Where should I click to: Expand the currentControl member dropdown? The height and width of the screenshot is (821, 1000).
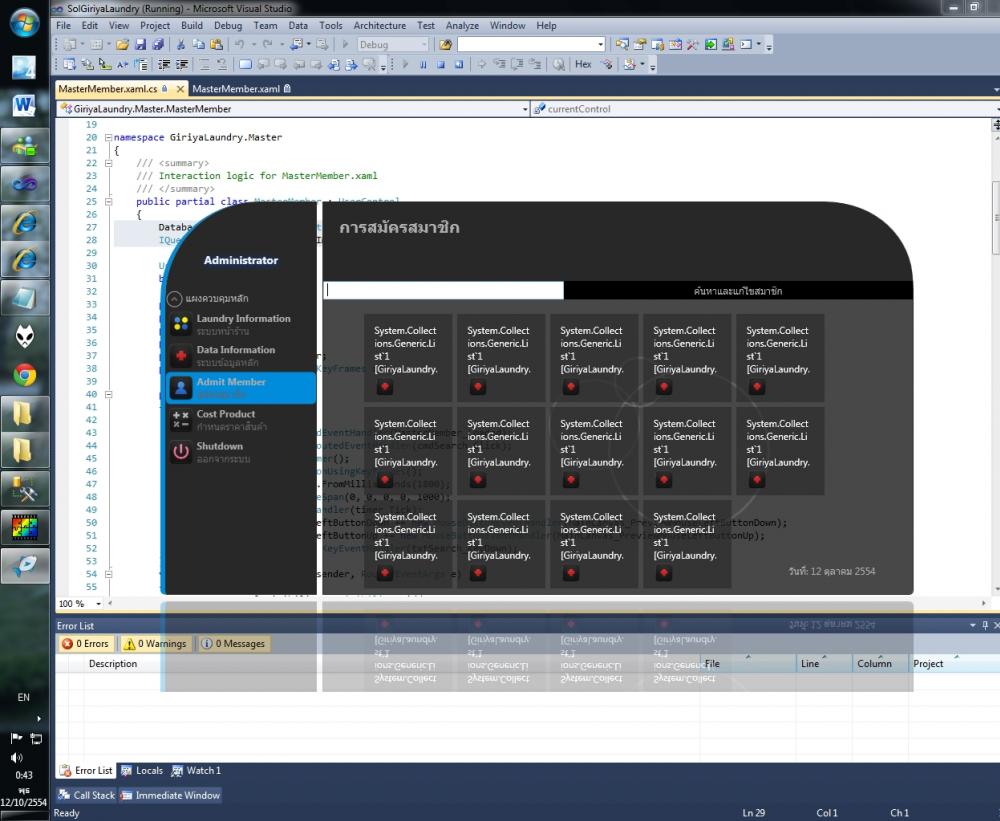pyautogui.click(x=994, y=109)
